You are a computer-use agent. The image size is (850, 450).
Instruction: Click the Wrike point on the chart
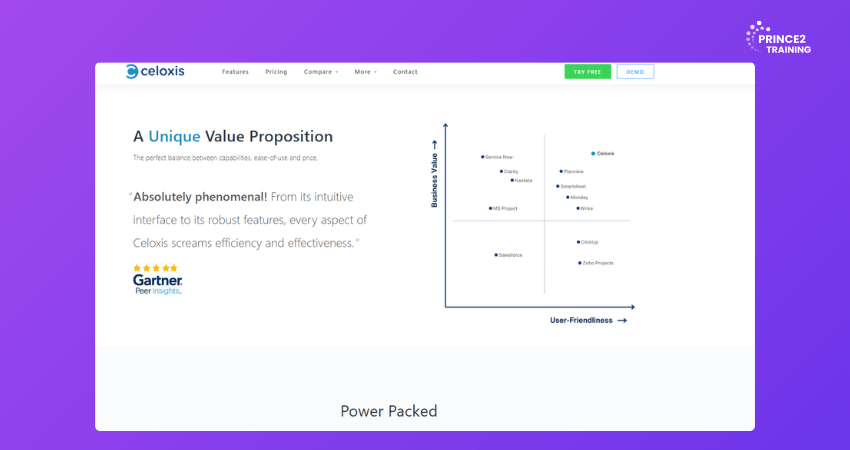(x=578, y=208)
